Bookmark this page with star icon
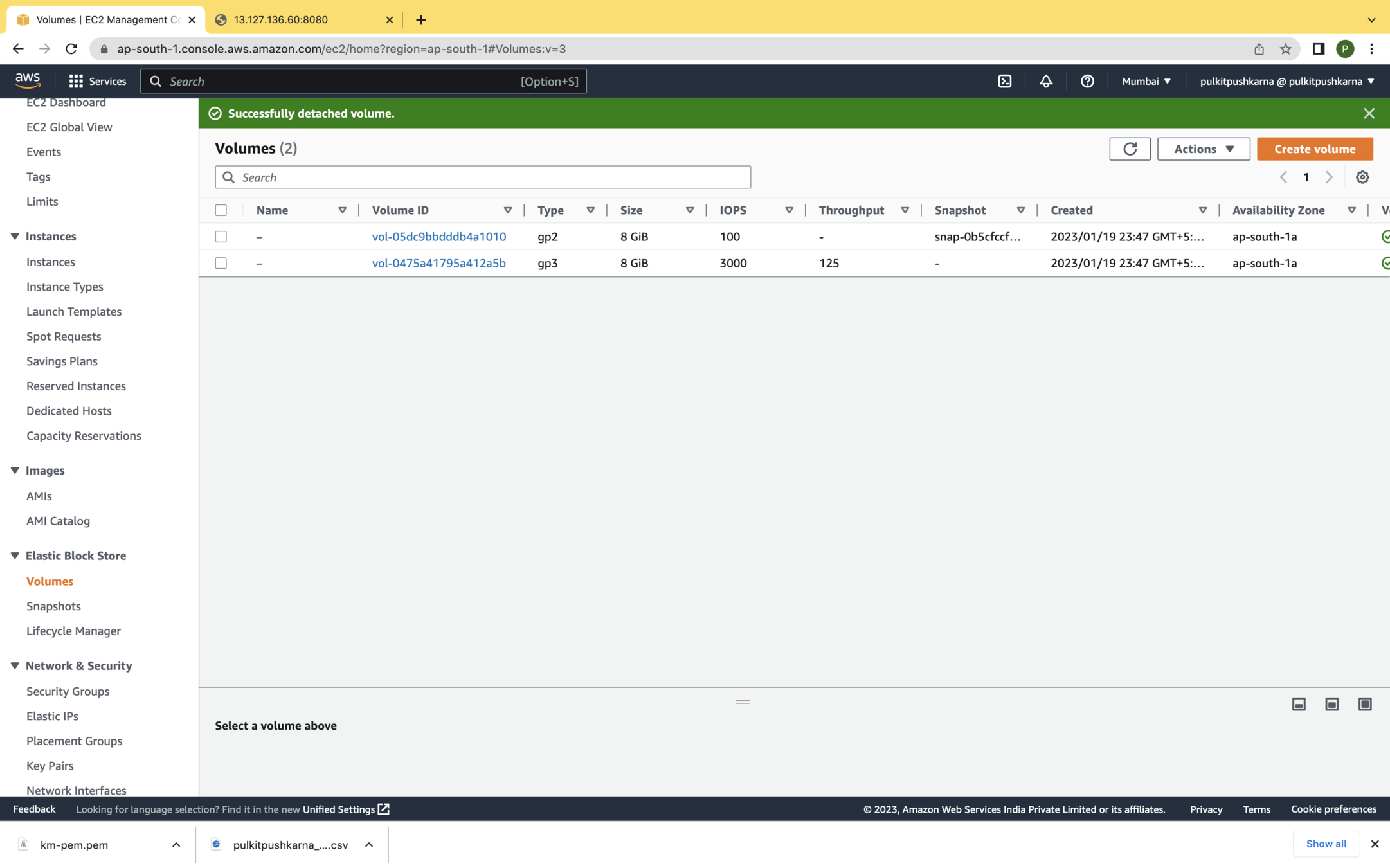1390x868 pixels. click(1285, 49)
